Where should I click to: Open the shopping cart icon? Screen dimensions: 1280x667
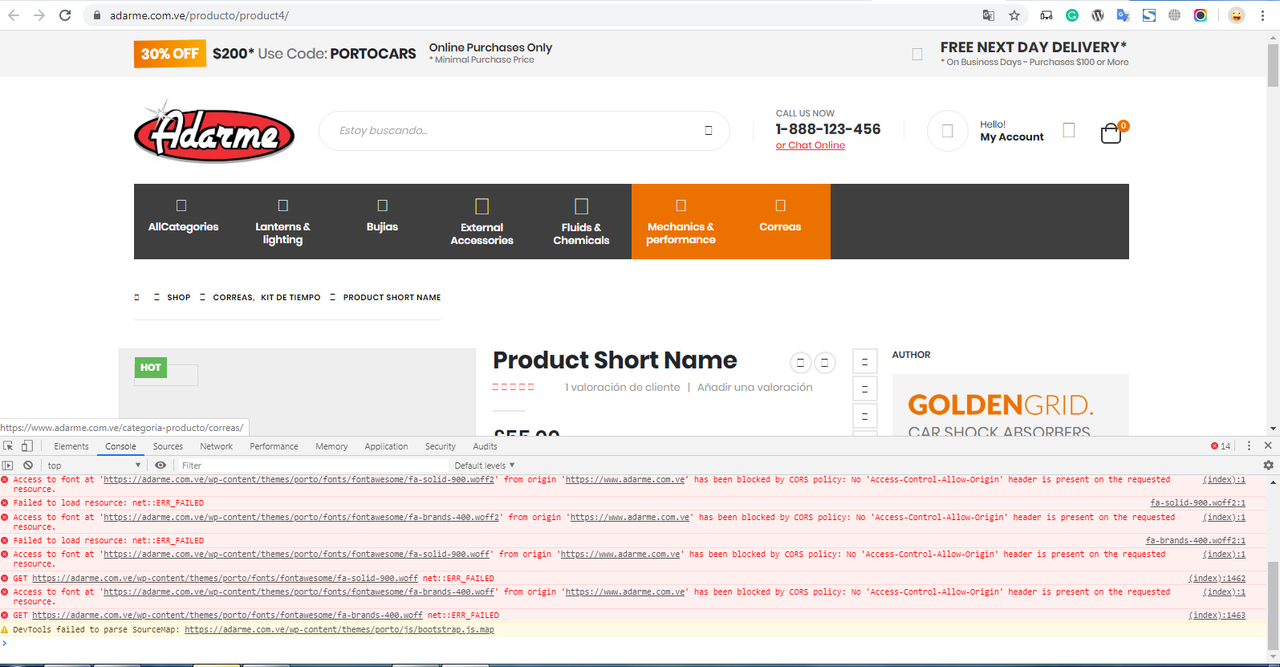tap(1111, 134)
